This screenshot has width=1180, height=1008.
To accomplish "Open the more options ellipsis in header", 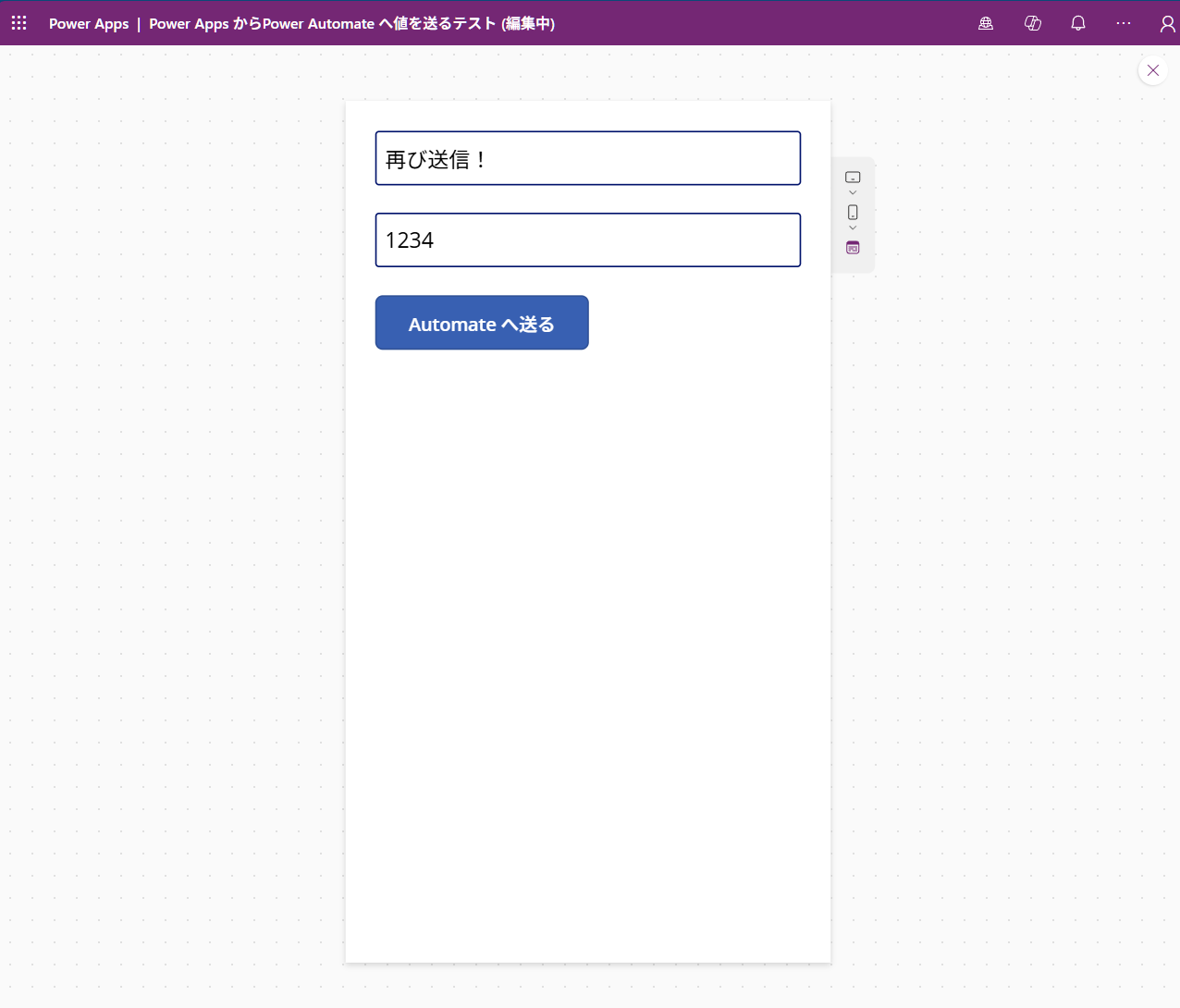I will (x=1124, y=23).
